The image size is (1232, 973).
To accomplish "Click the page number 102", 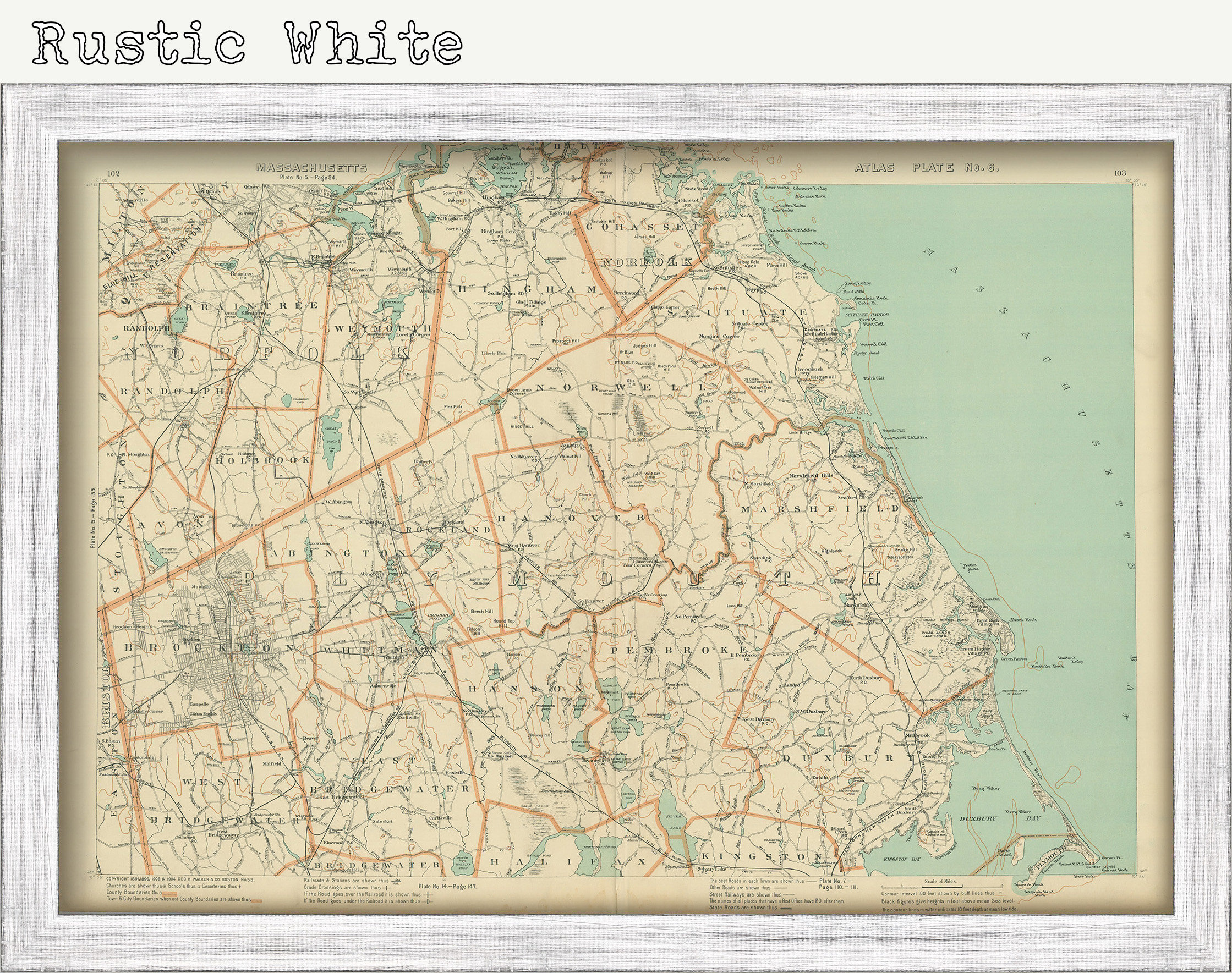I will click(x=112, y=173).
